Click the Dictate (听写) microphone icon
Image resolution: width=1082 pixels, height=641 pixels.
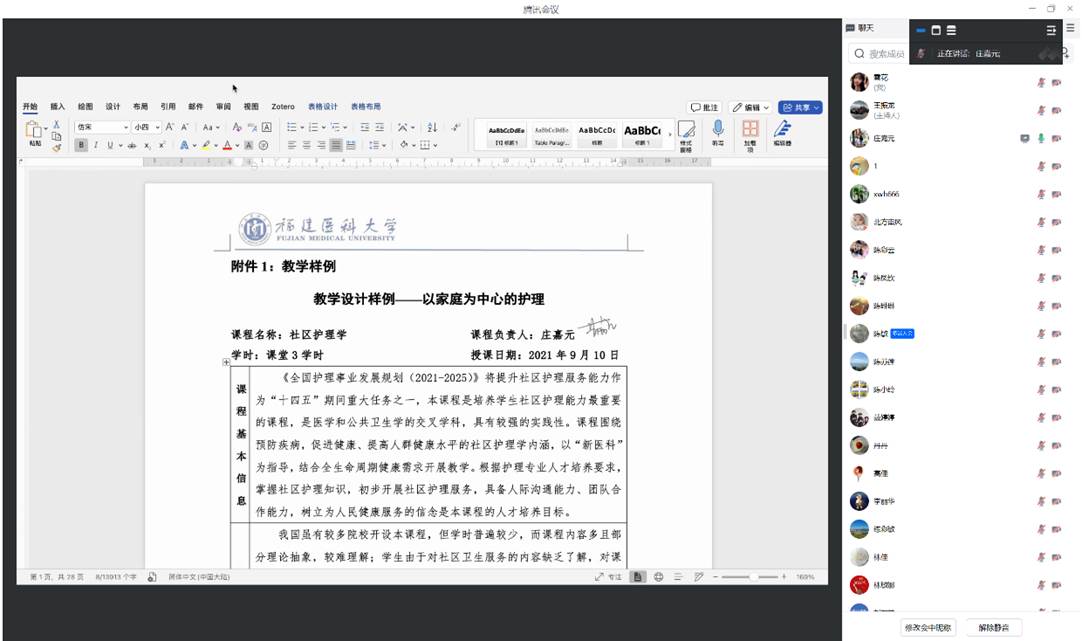point(717,129)
